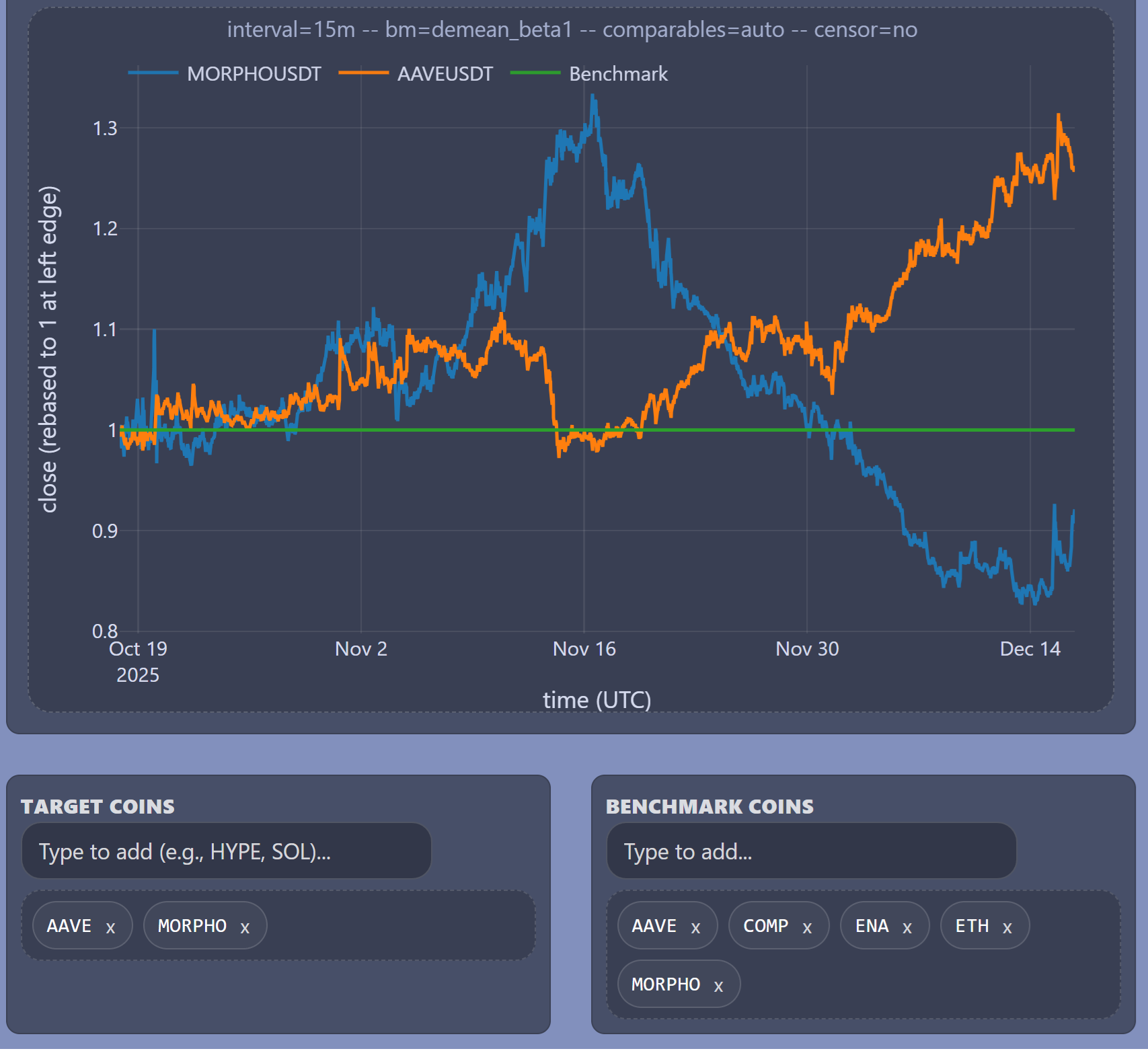The width and height of the screenshot is (1148, 1051).
Task: Click the Target Coins search input
Action: [226, 851]
